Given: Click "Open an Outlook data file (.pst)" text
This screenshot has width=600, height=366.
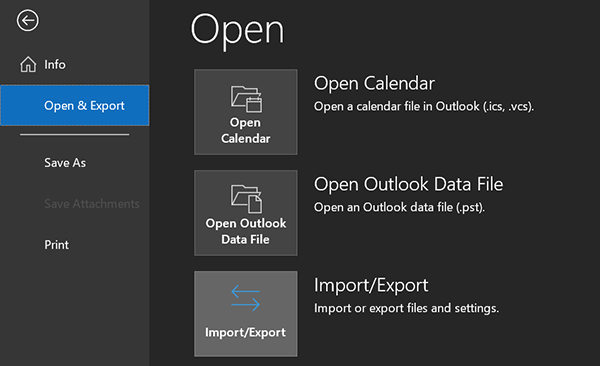Looking at the screenshot, I should (x=399, y=208).
